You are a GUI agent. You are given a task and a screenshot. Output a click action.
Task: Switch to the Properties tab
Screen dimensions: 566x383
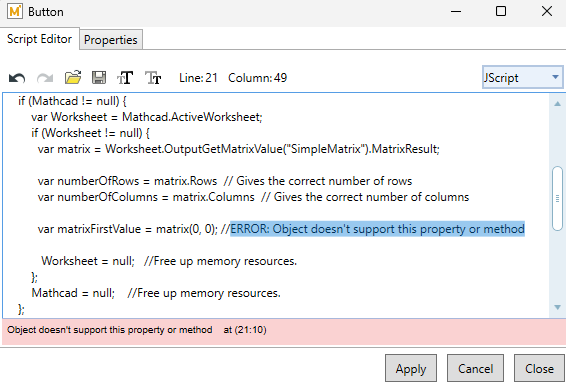[x=111, y=40]
